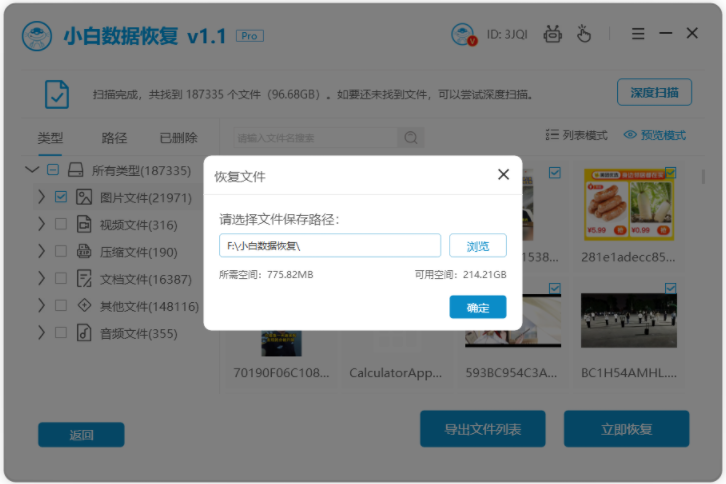The width and height of the screenshot is (726, 484).
Task: Check the 文档文件 checkbox
Action: tap(61, 278)
